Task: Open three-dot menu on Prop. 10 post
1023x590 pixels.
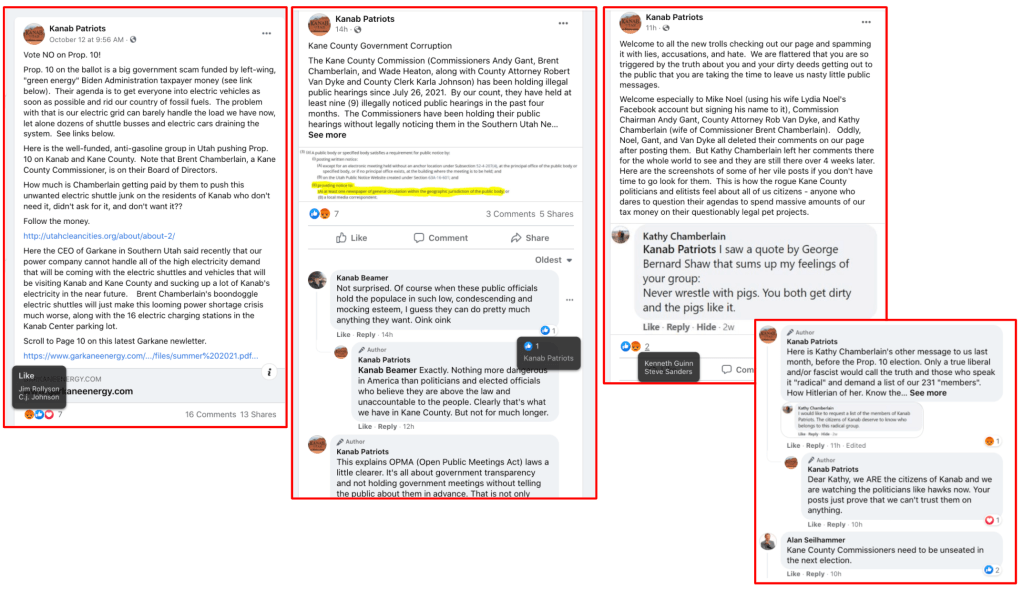Action: (266, 33)
